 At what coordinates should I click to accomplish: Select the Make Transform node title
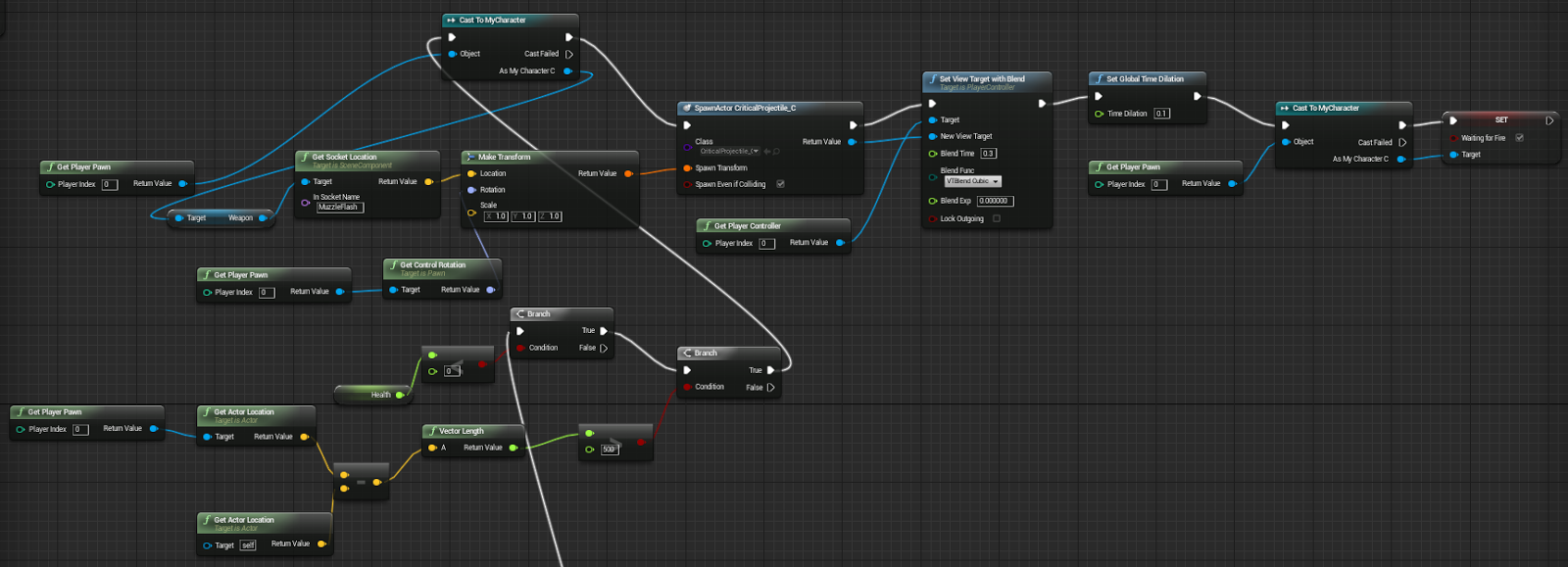point(504,157)
